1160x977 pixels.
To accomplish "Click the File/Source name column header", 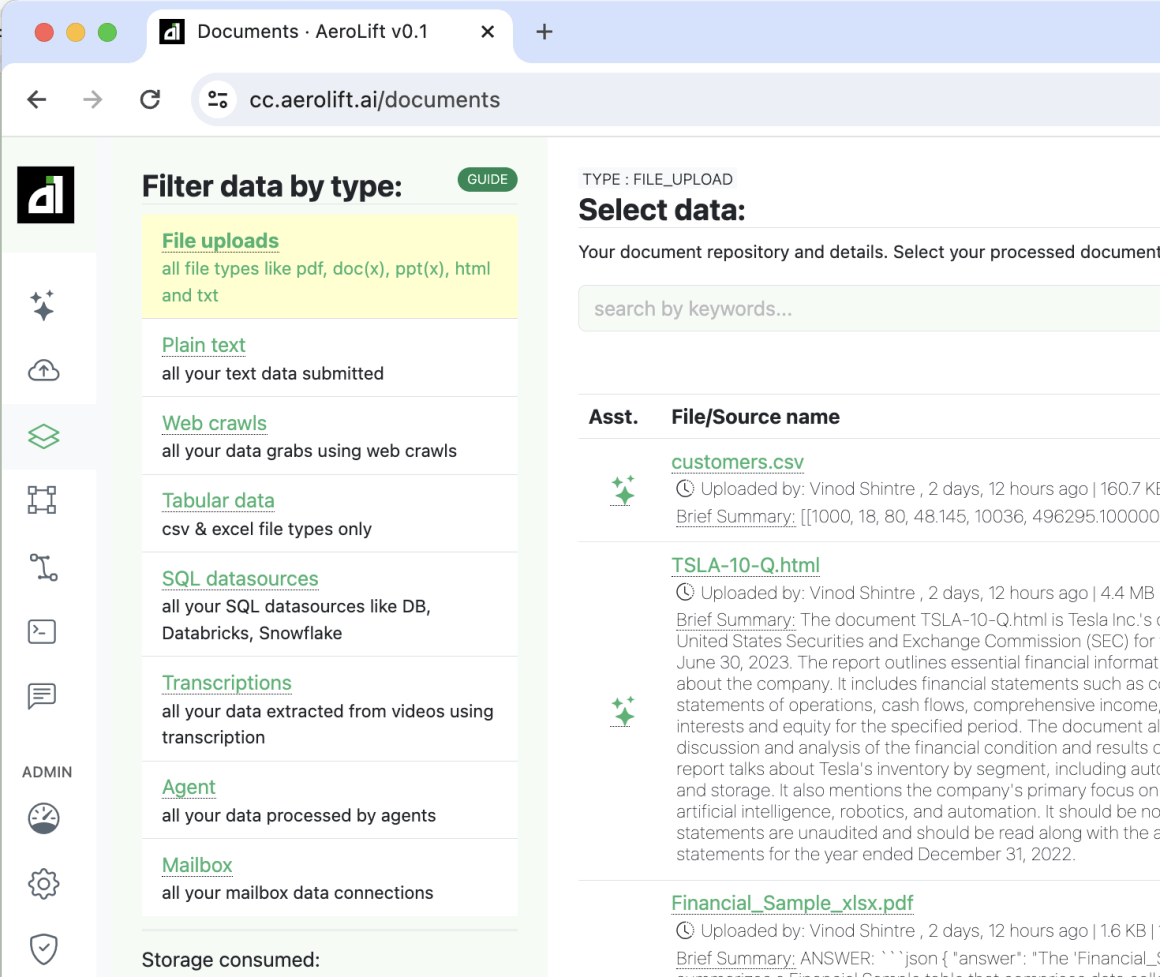I will [755, 417].
